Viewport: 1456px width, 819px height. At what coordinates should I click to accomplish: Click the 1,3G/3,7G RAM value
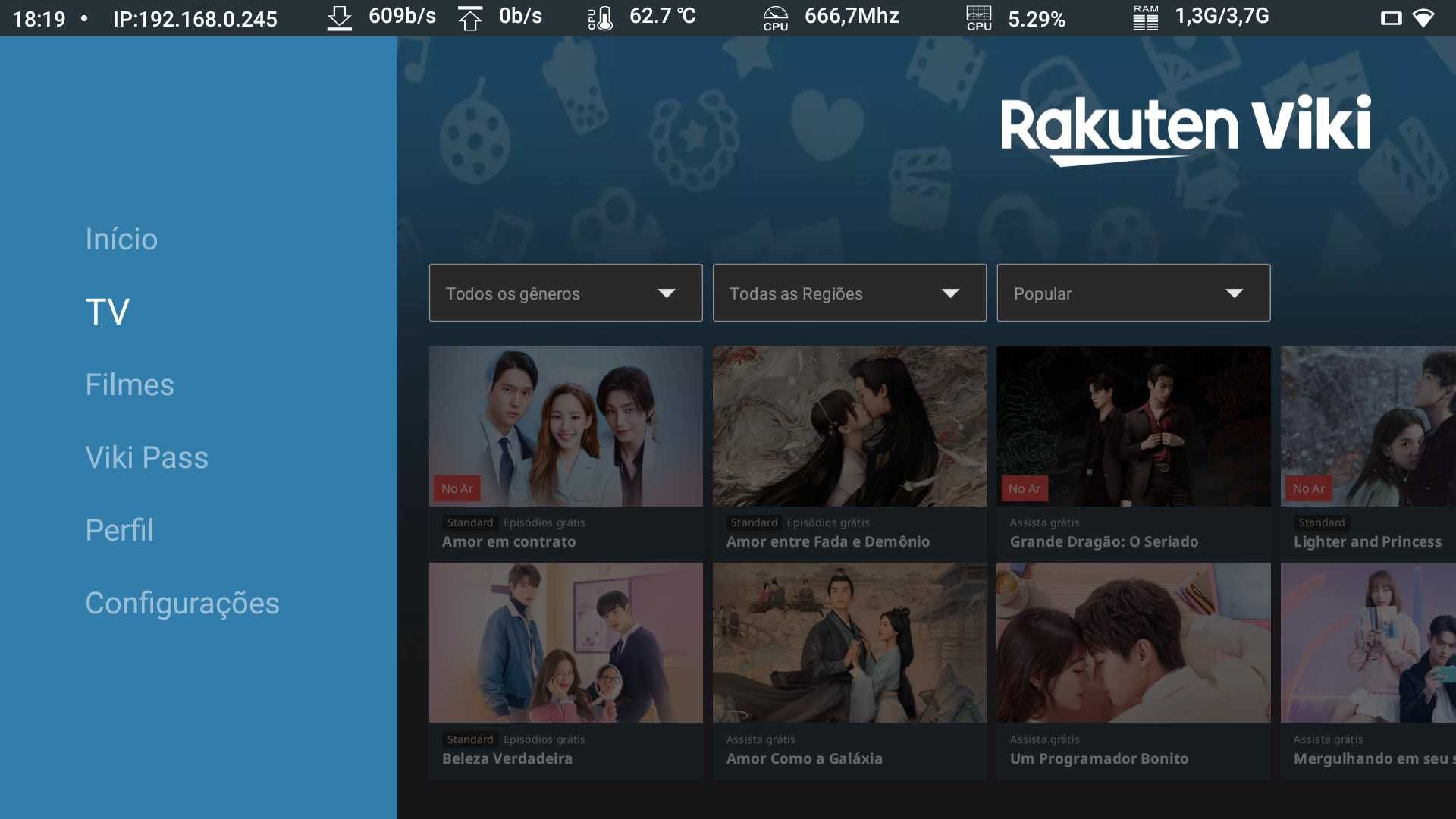(1222, 16)
